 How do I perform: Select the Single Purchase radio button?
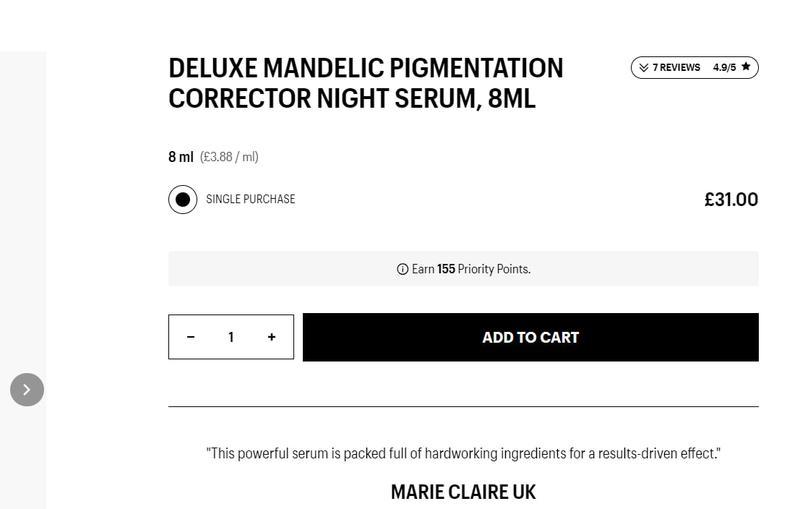click(182, 200)
